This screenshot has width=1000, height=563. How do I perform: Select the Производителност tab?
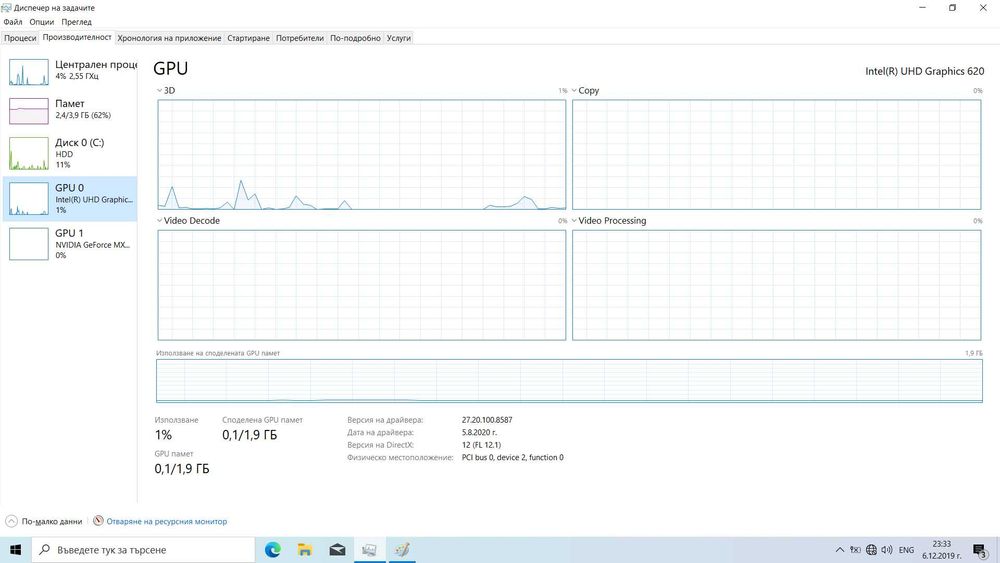tap(77, 38)
